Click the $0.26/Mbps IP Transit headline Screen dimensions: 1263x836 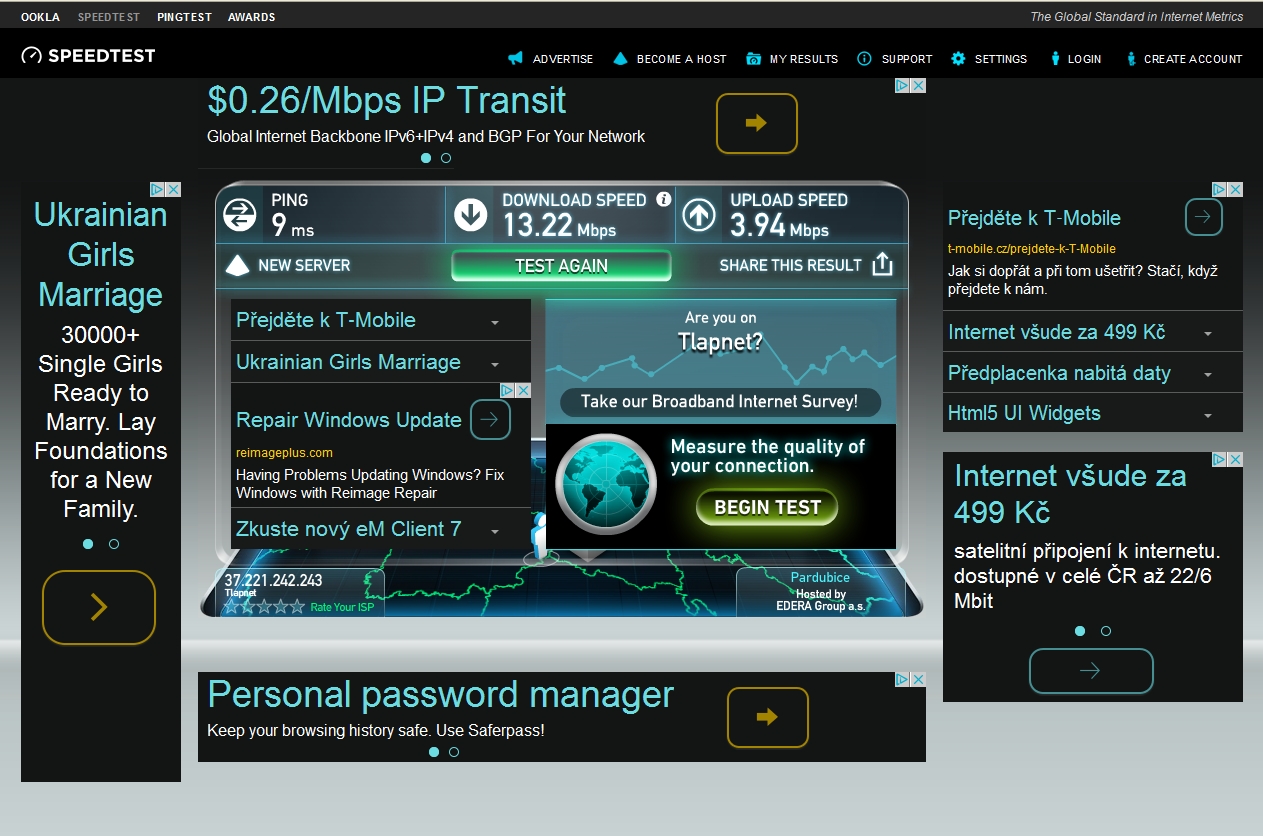click(x=387, y=100)
